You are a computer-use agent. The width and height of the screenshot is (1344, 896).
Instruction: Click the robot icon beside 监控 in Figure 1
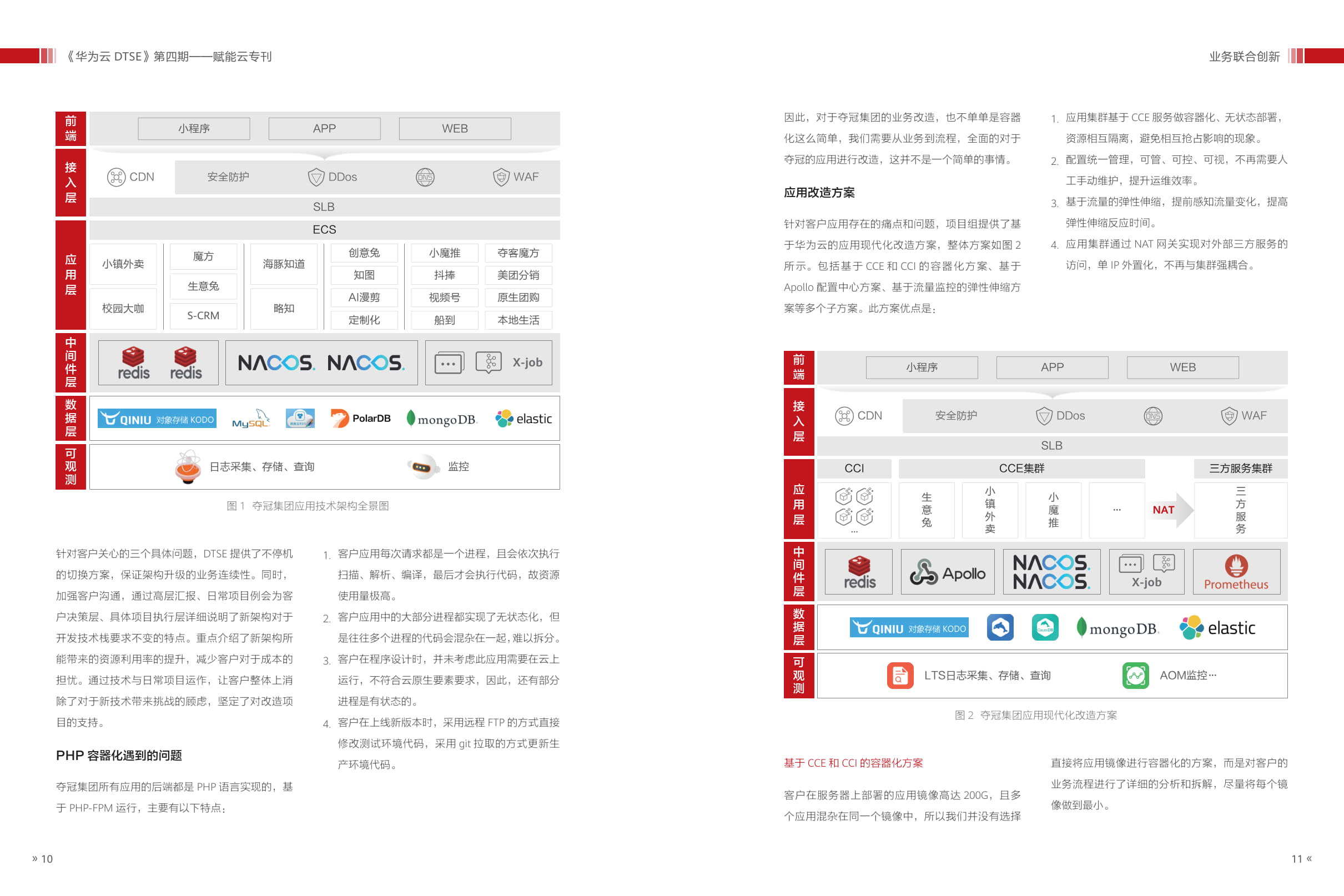pos(422,467)
